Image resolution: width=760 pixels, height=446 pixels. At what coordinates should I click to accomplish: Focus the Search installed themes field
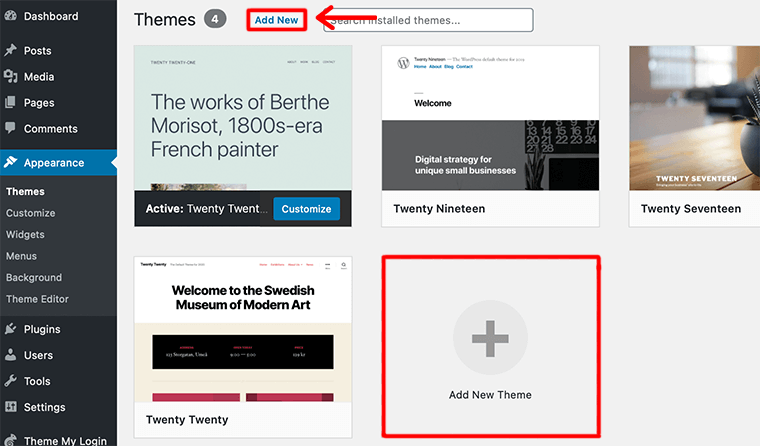click(x=428, y=20)
